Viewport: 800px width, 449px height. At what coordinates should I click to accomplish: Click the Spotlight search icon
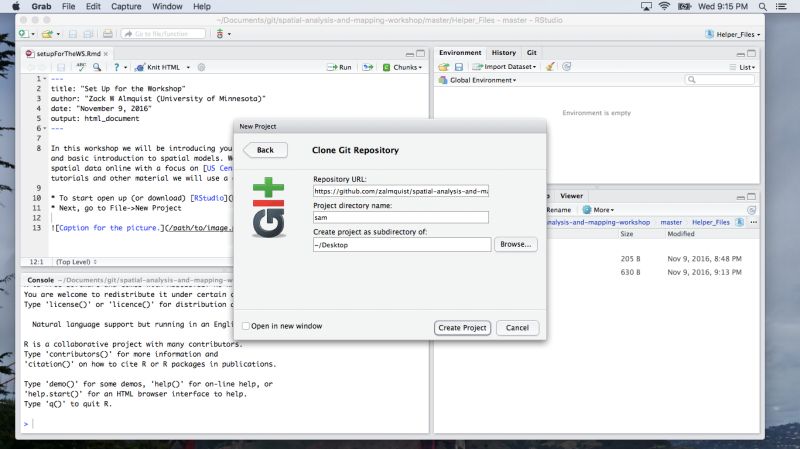coord(762,7)
